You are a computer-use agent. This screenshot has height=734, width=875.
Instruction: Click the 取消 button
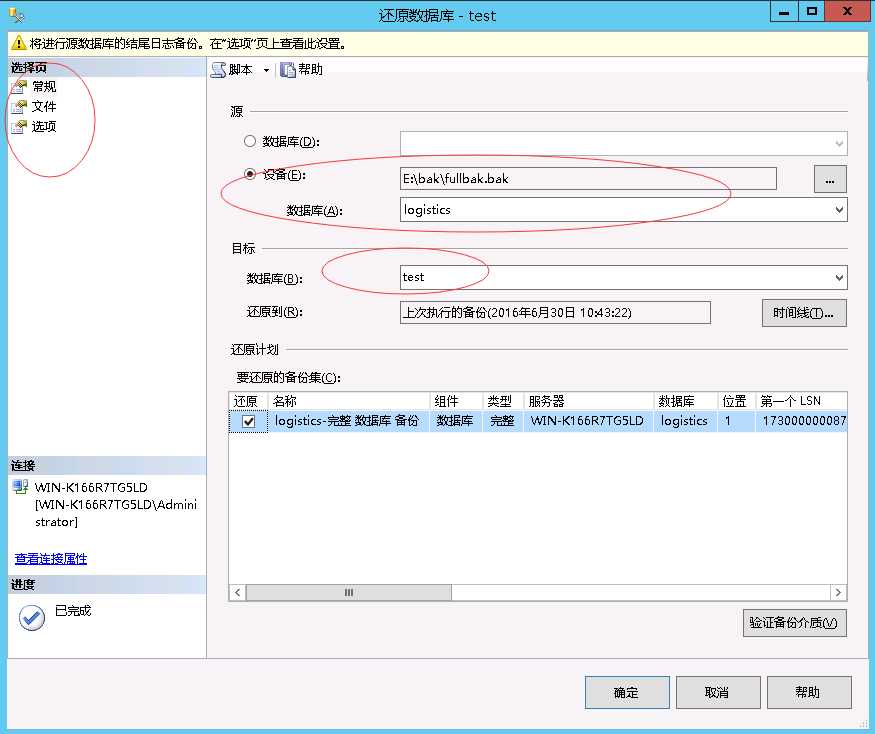718,693
